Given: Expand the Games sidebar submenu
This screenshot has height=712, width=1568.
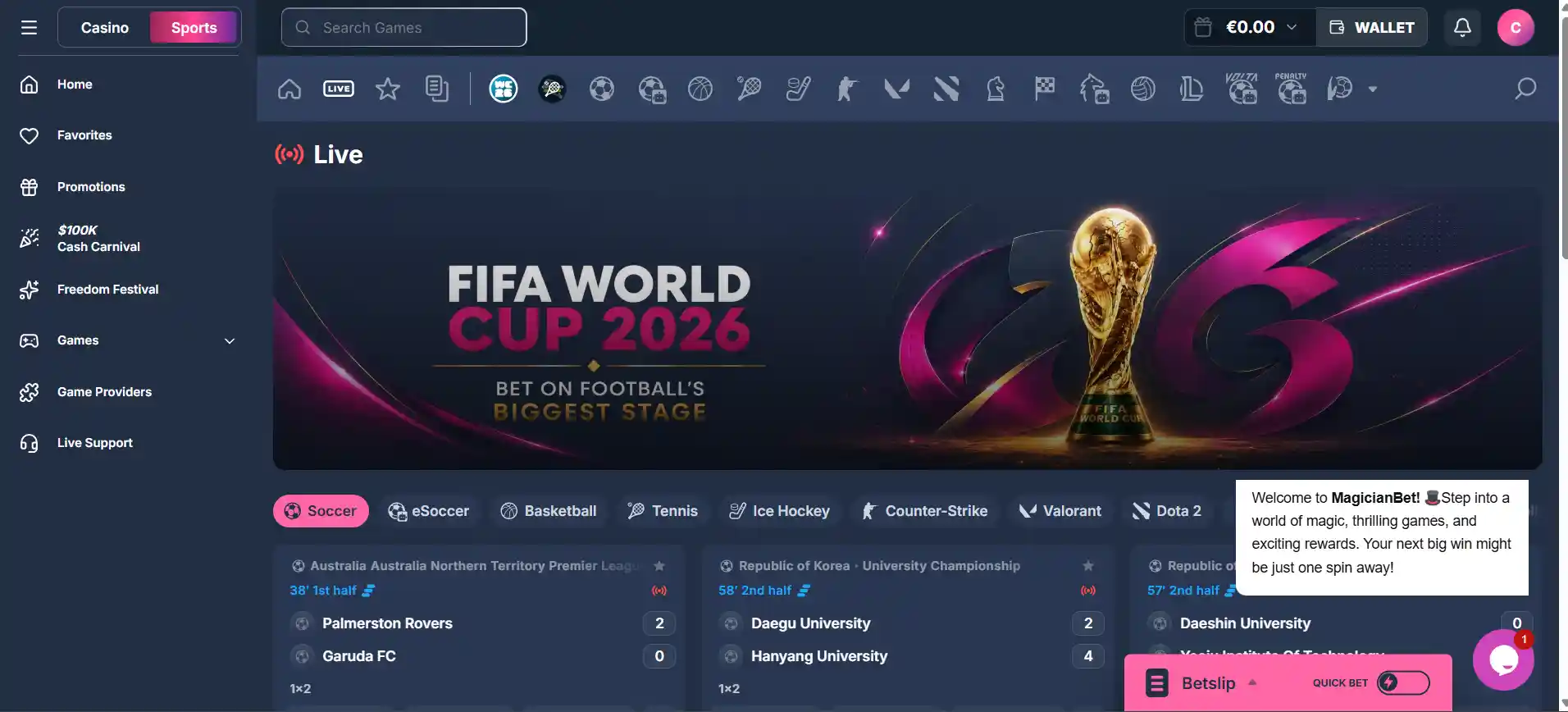Looking at the screenshot, I should [230, 341].
